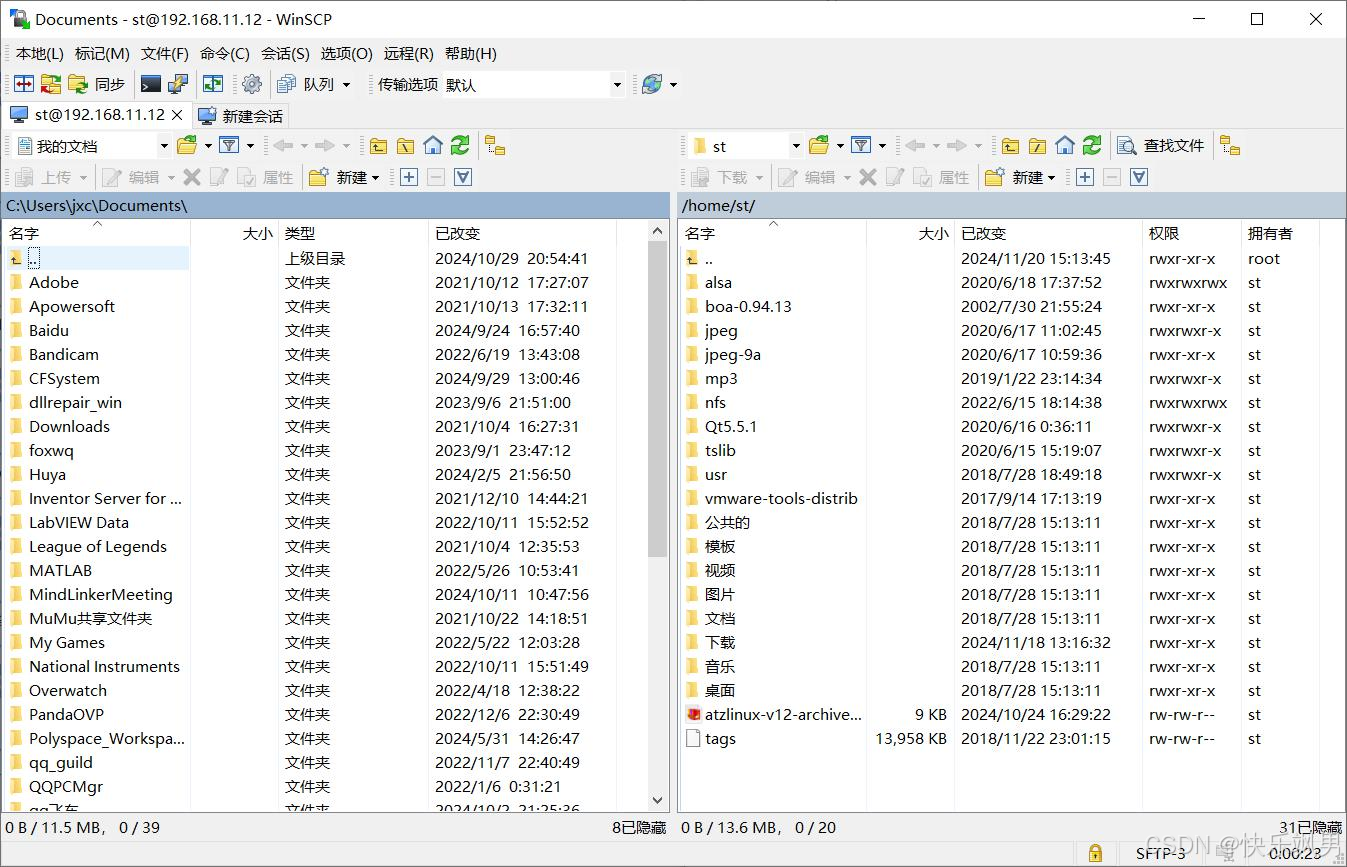The image size is (1347, 867).
Task: Click the remote panel home directory icon
Action: [1065, 146]
